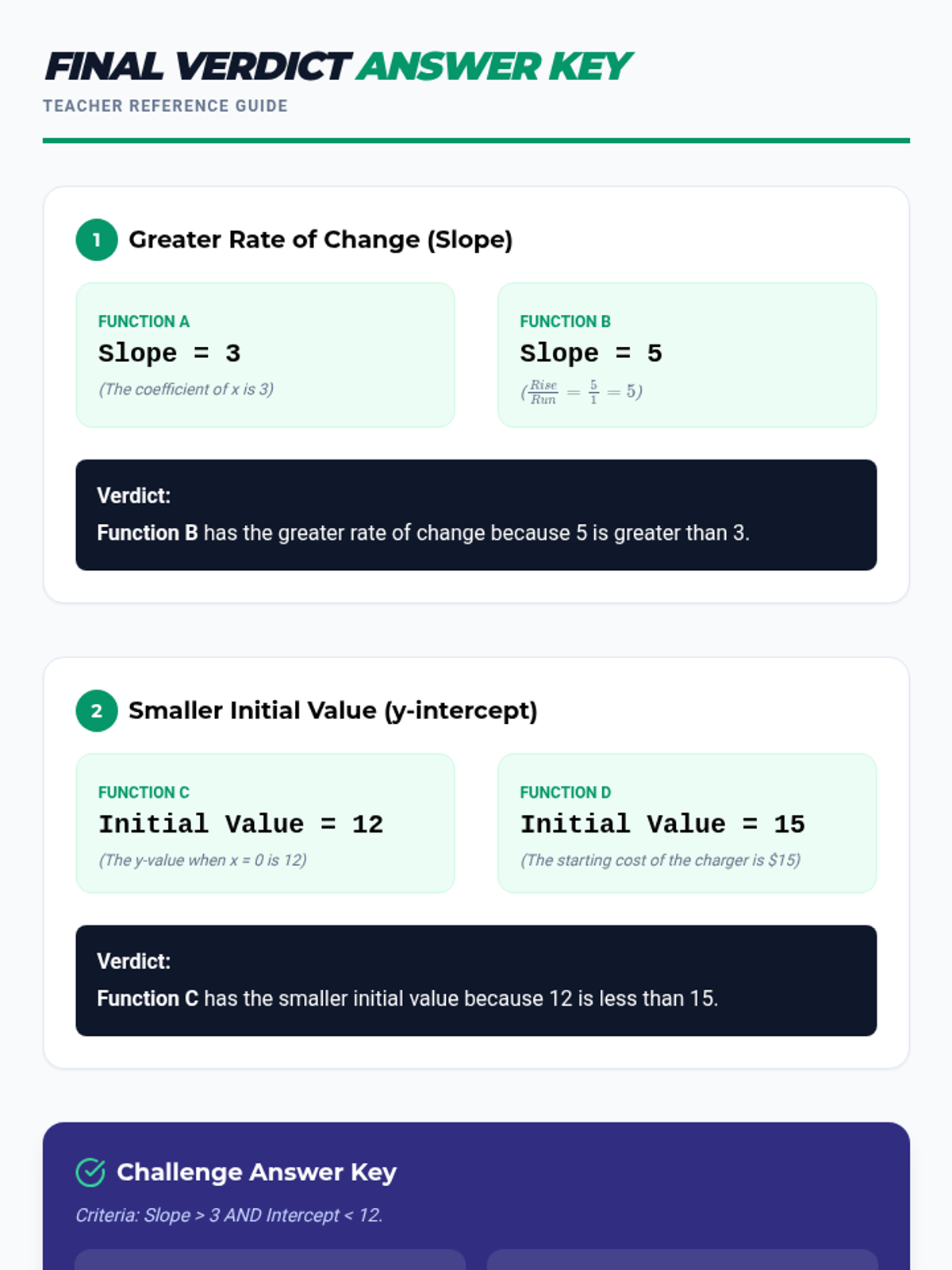Viewport: 952px width, 1270px height.
Task: Select "Initial Value = 15" text
Action: [x=662, y=824]
